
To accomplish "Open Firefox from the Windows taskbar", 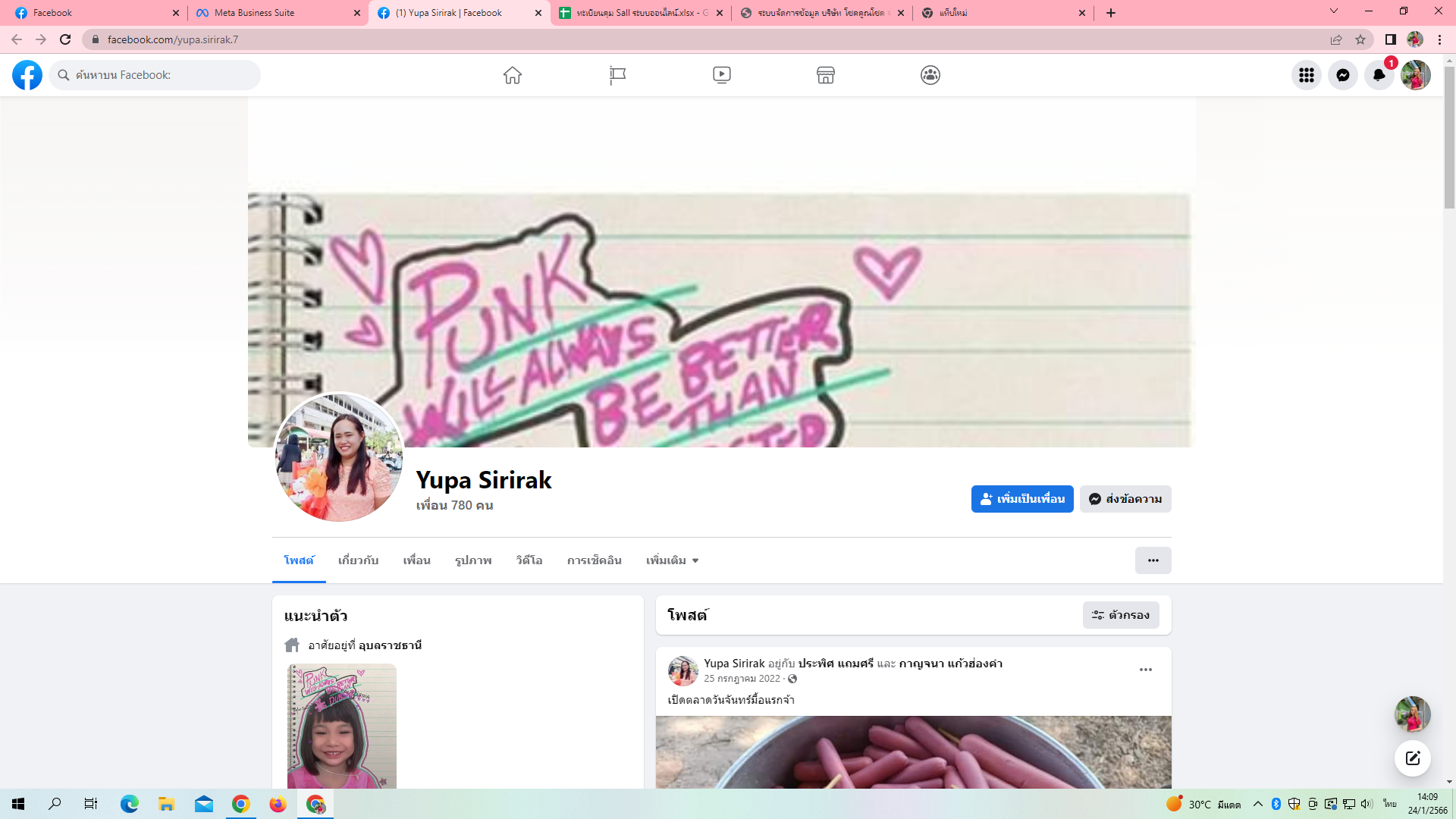I will tap(278, 804).
